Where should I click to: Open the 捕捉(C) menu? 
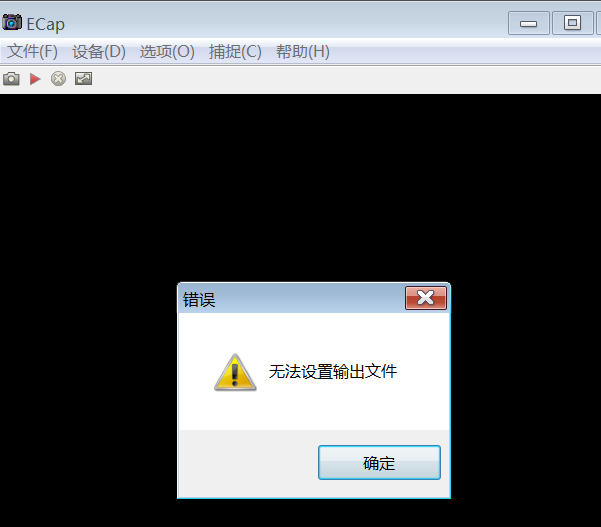click(235, 52)
